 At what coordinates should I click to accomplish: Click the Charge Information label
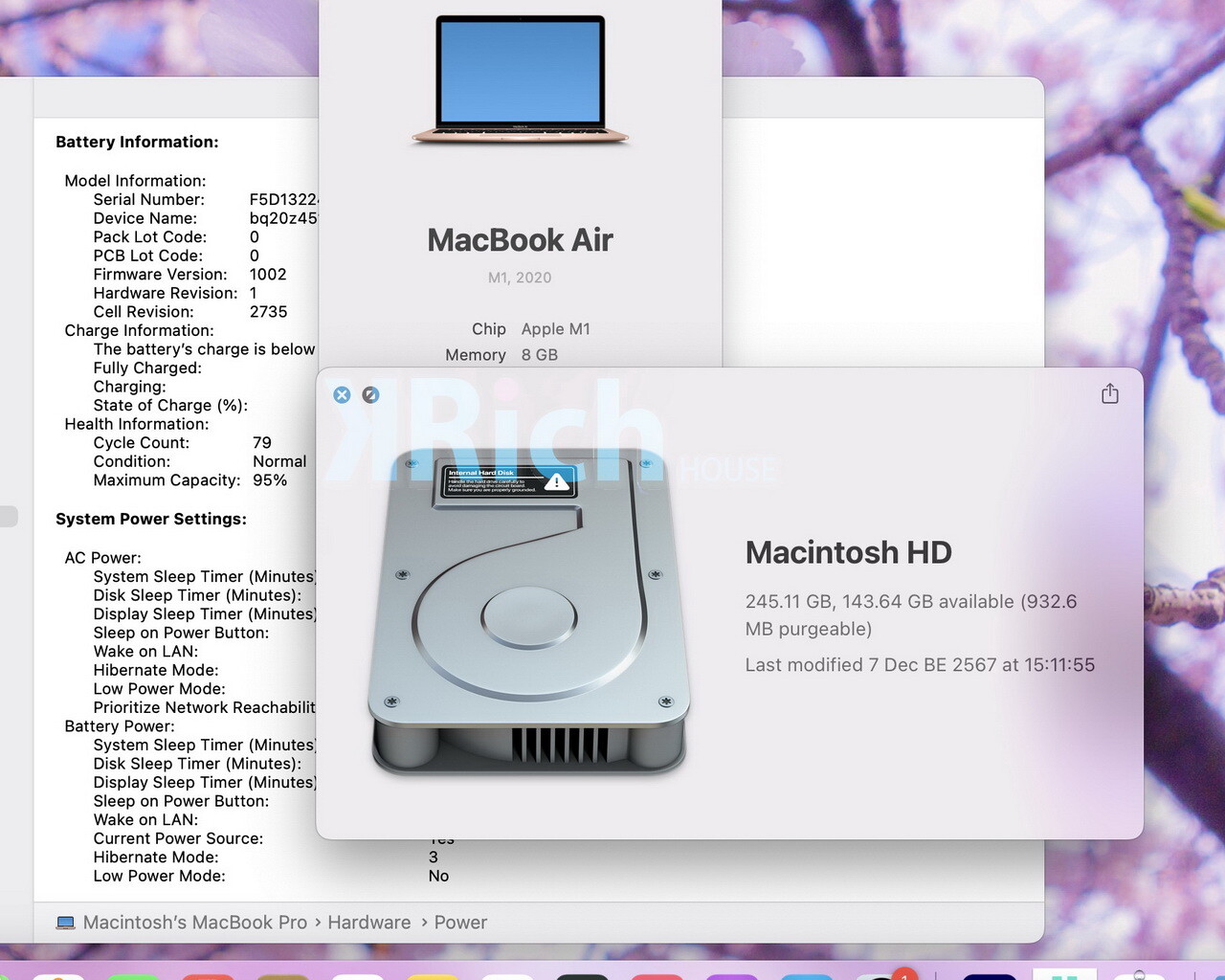[139, 330]
